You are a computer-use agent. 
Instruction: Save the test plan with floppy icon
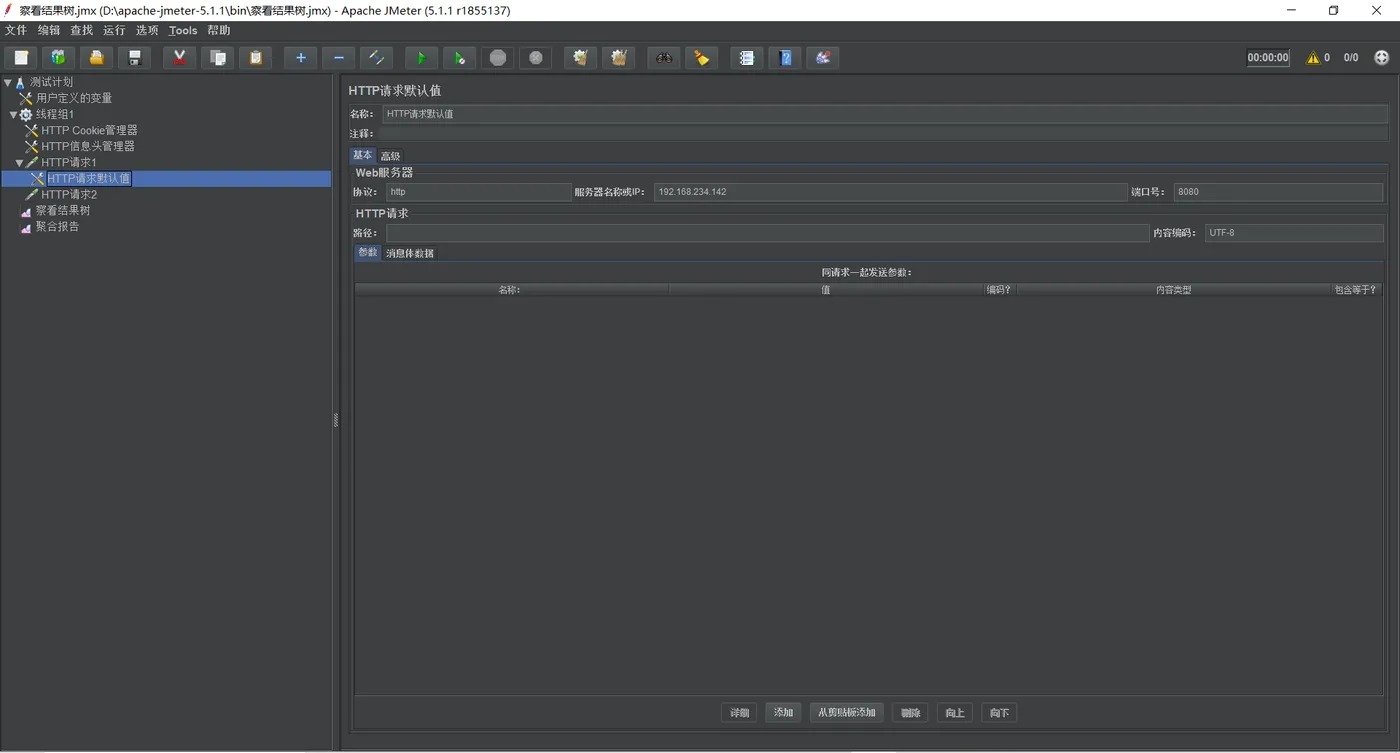(x=134, y=58)
